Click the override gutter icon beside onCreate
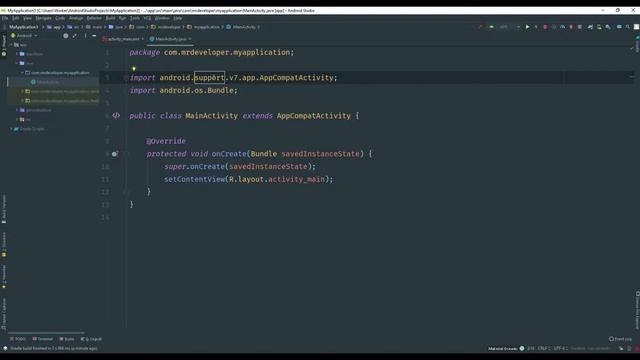The image size is (640, 360). point(115,154)
